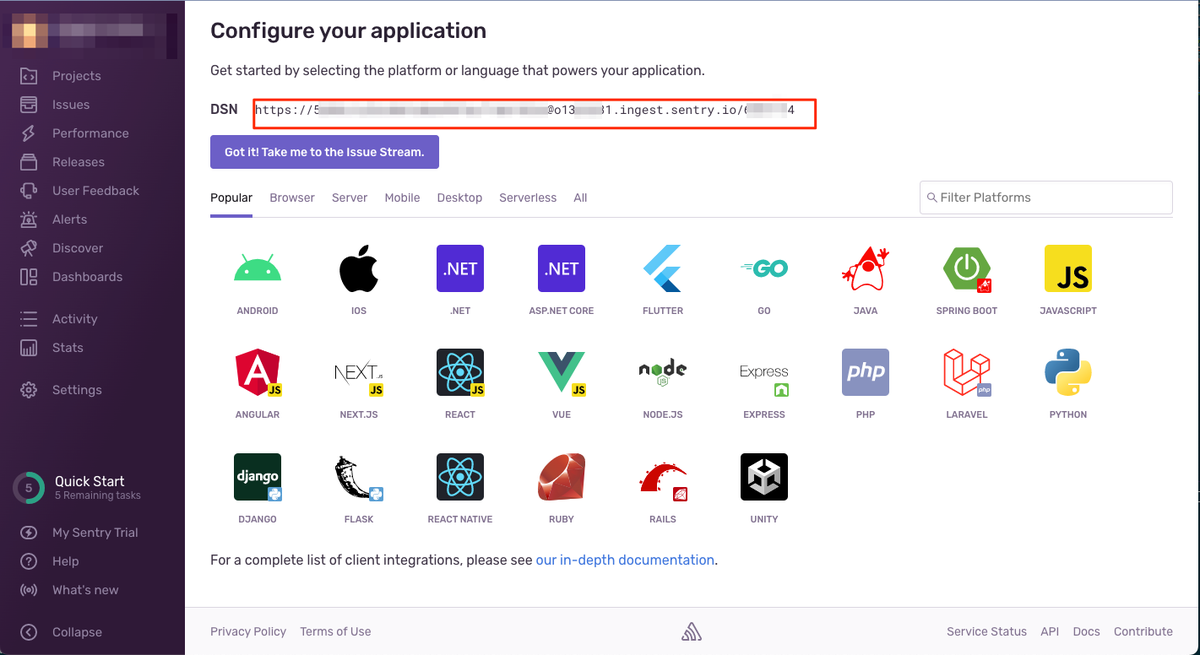Choose the React platform icon
This screenshot has width=1200, height=655.
point(460,372)
